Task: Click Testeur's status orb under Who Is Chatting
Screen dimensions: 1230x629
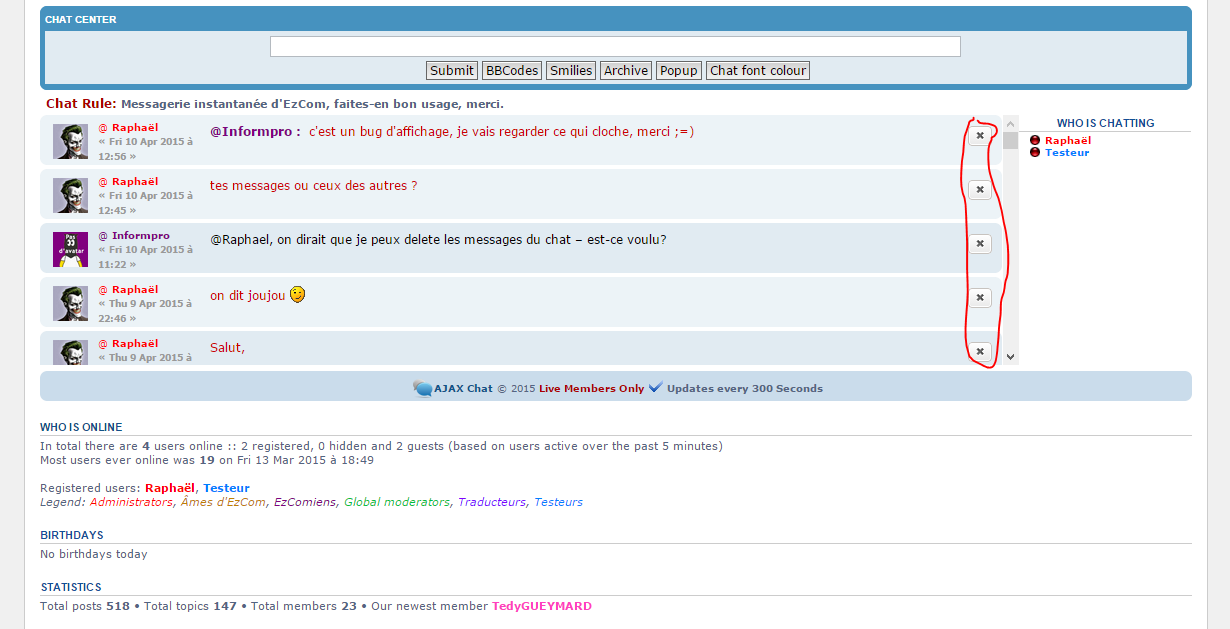Action: 1035,152
